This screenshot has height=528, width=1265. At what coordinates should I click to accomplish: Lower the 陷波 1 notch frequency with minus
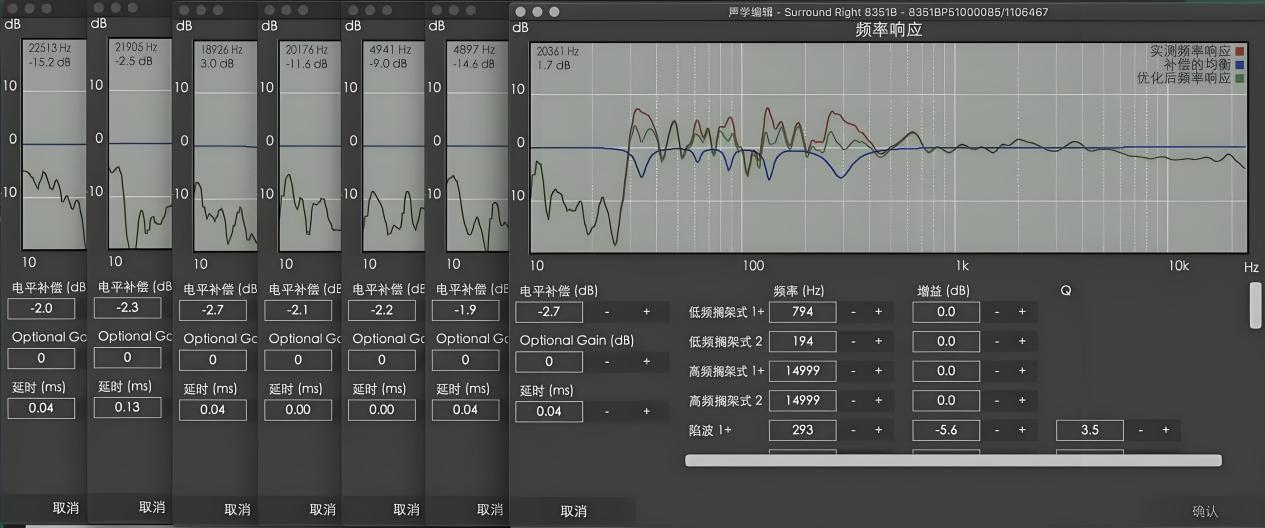[853, 431]
